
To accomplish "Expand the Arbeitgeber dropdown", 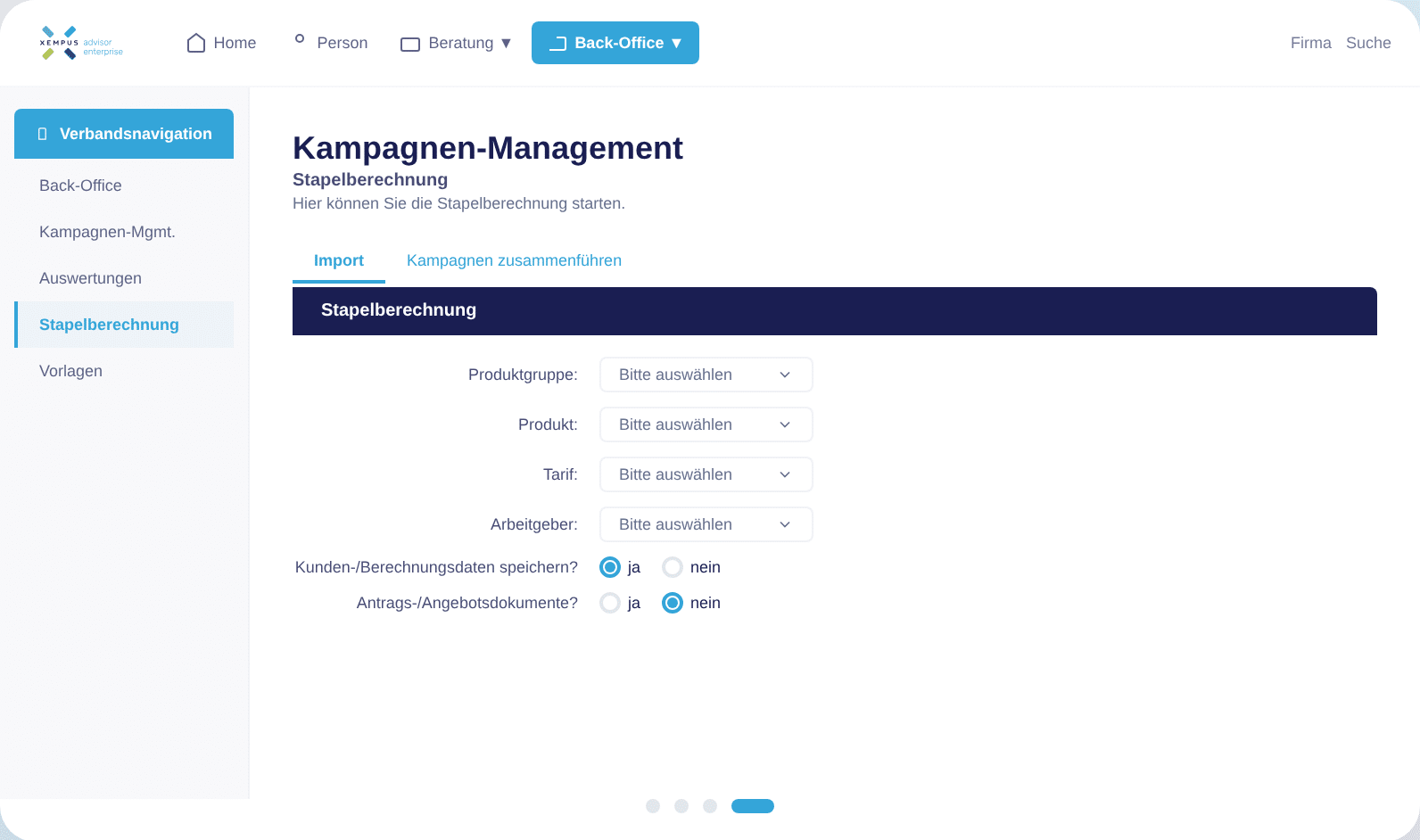I will pyautogui.click(x=706, y=524).
